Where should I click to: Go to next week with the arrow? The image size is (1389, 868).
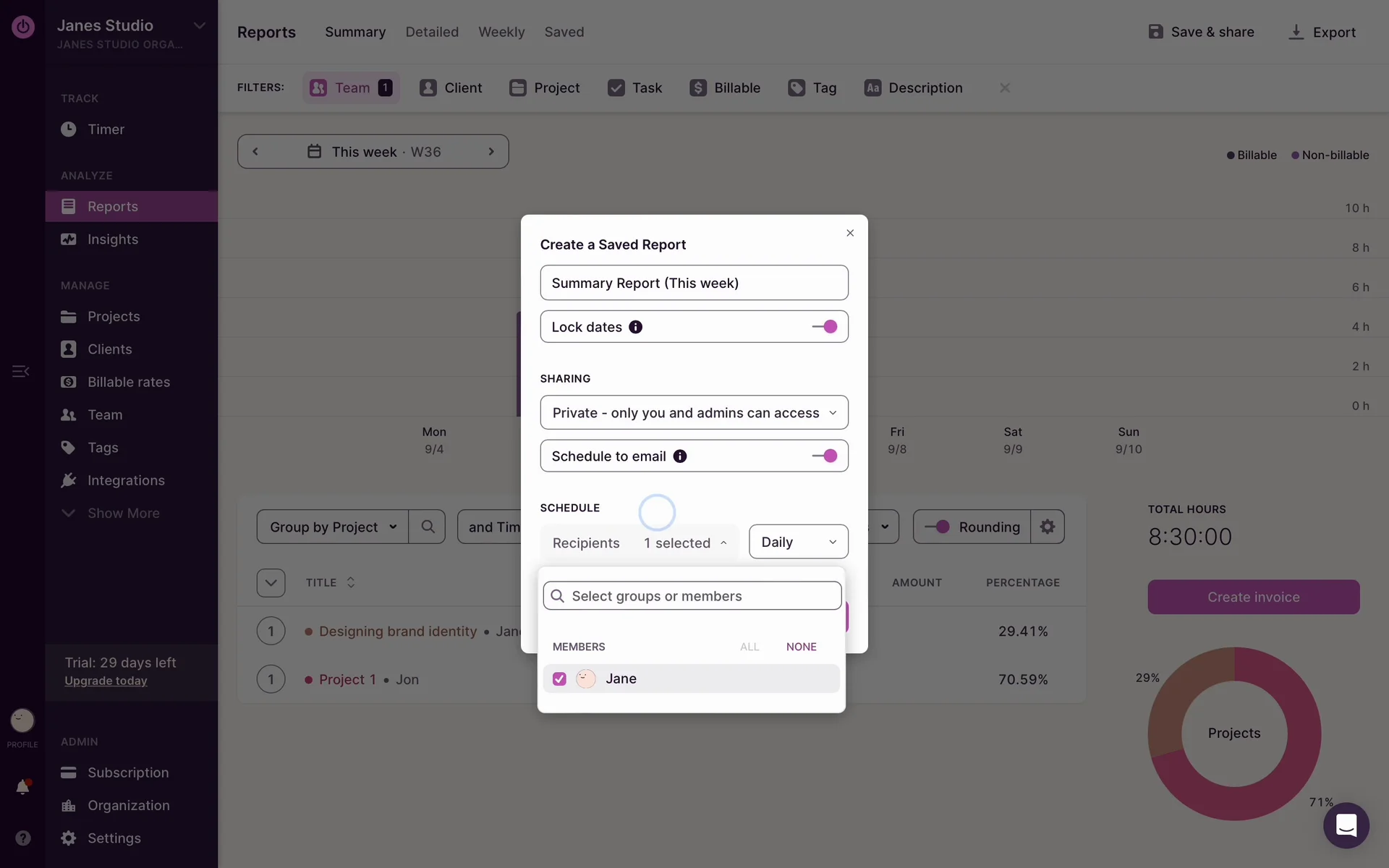491,152
